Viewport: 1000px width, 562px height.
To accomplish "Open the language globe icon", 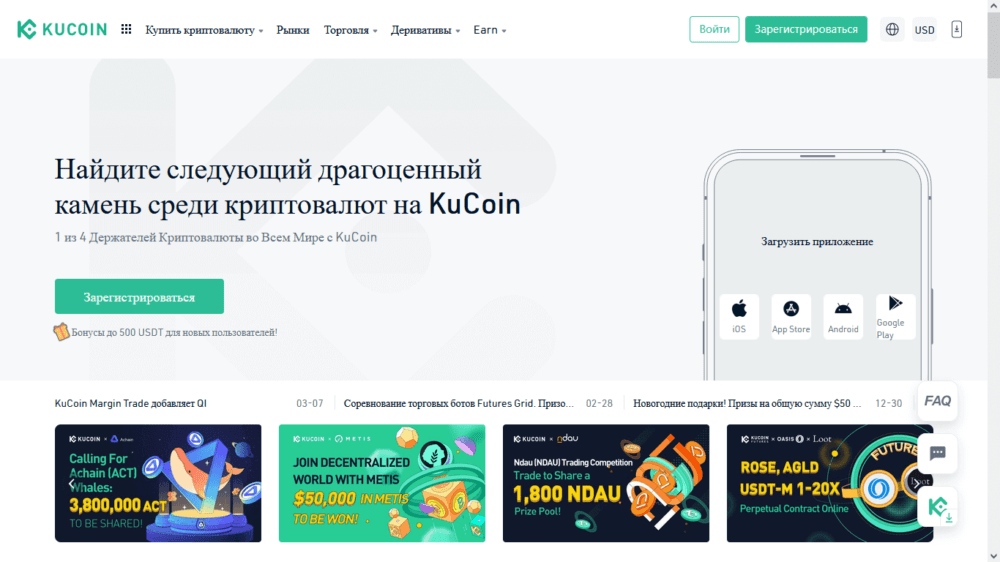I will [x=892, y=29].
